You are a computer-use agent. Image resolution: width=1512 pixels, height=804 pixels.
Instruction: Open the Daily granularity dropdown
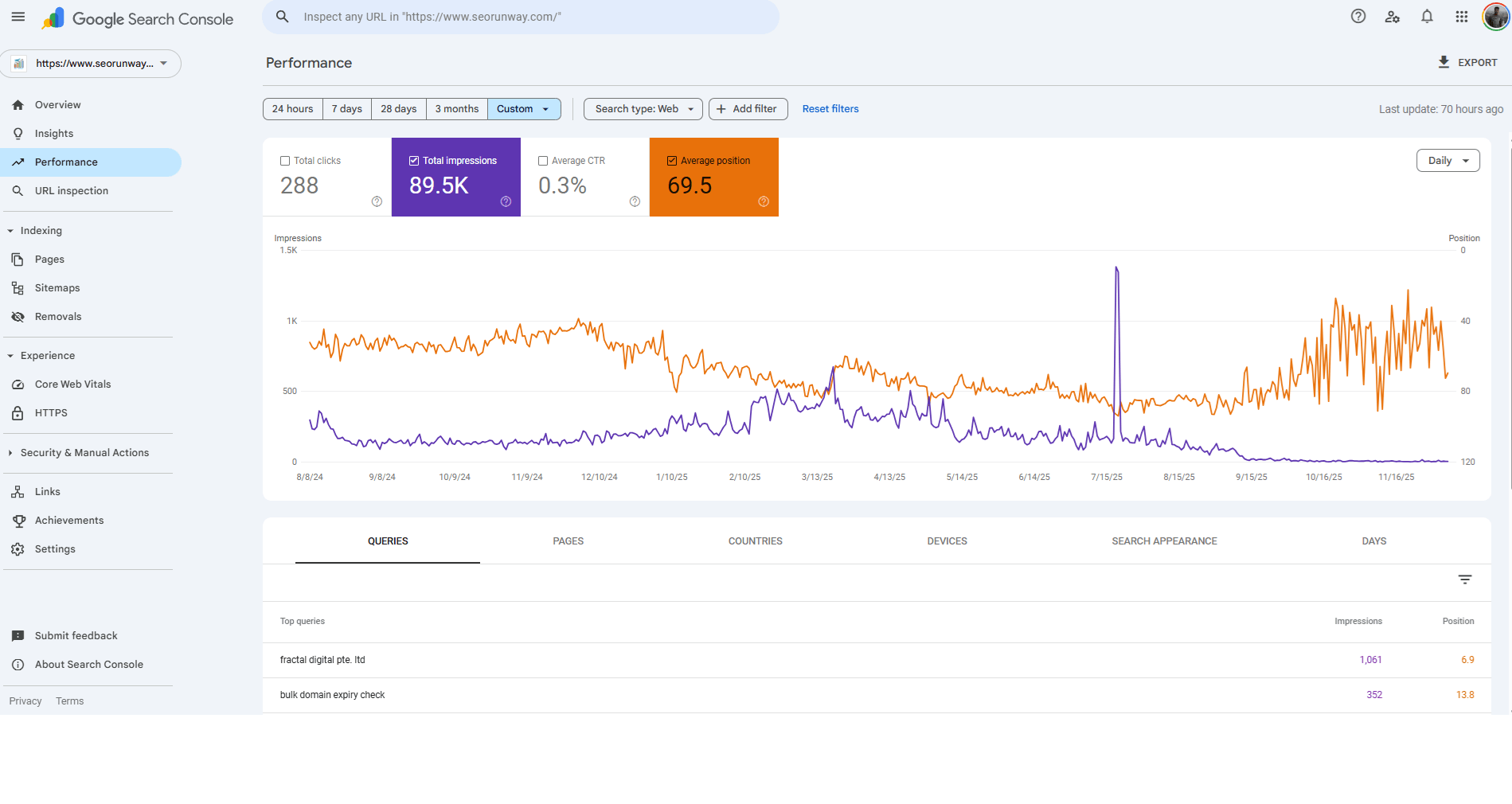[x=1448, y=161]
